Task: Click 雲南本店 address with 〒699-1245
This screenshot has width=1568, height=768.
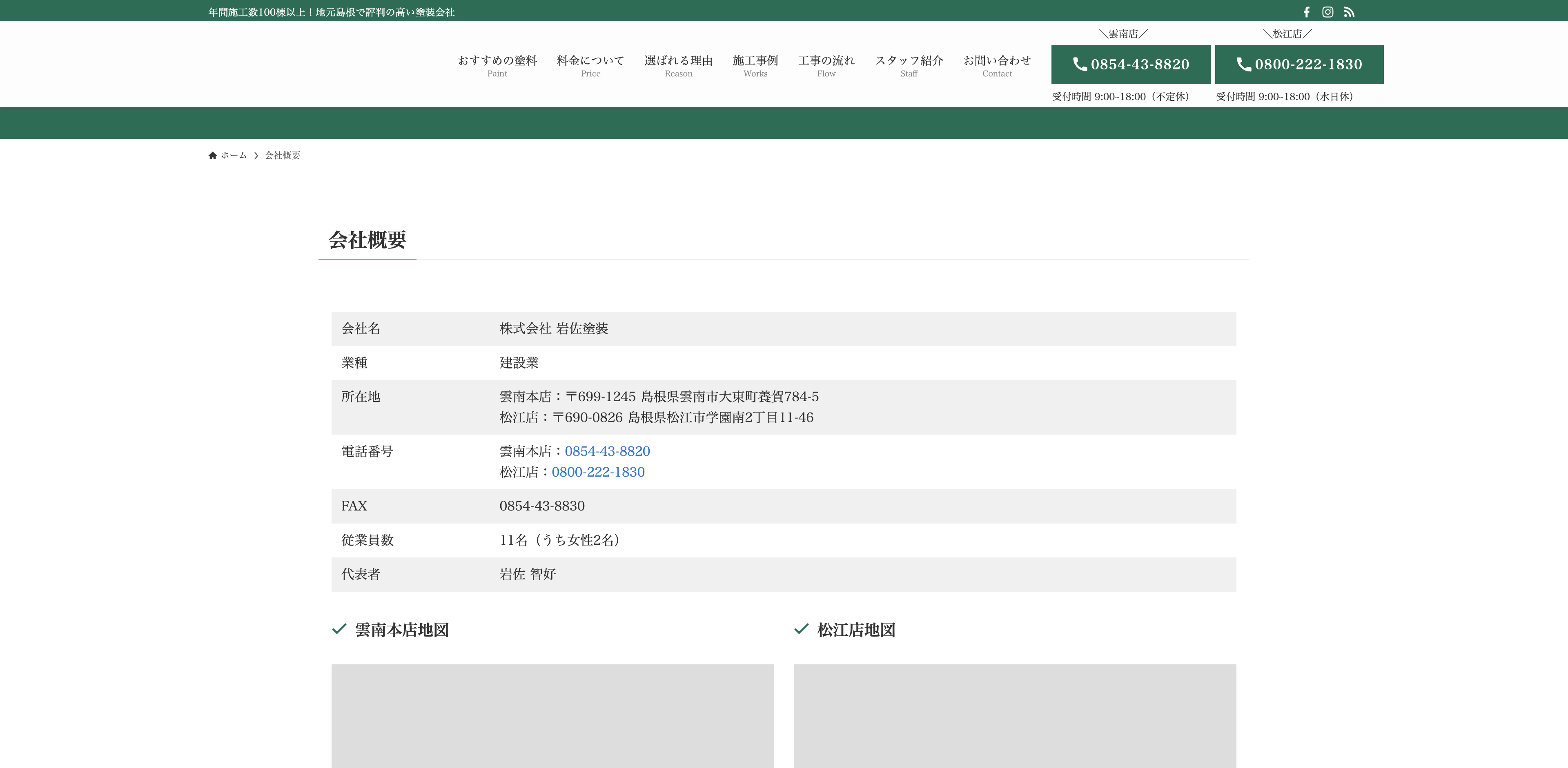Action: point(659,397)
